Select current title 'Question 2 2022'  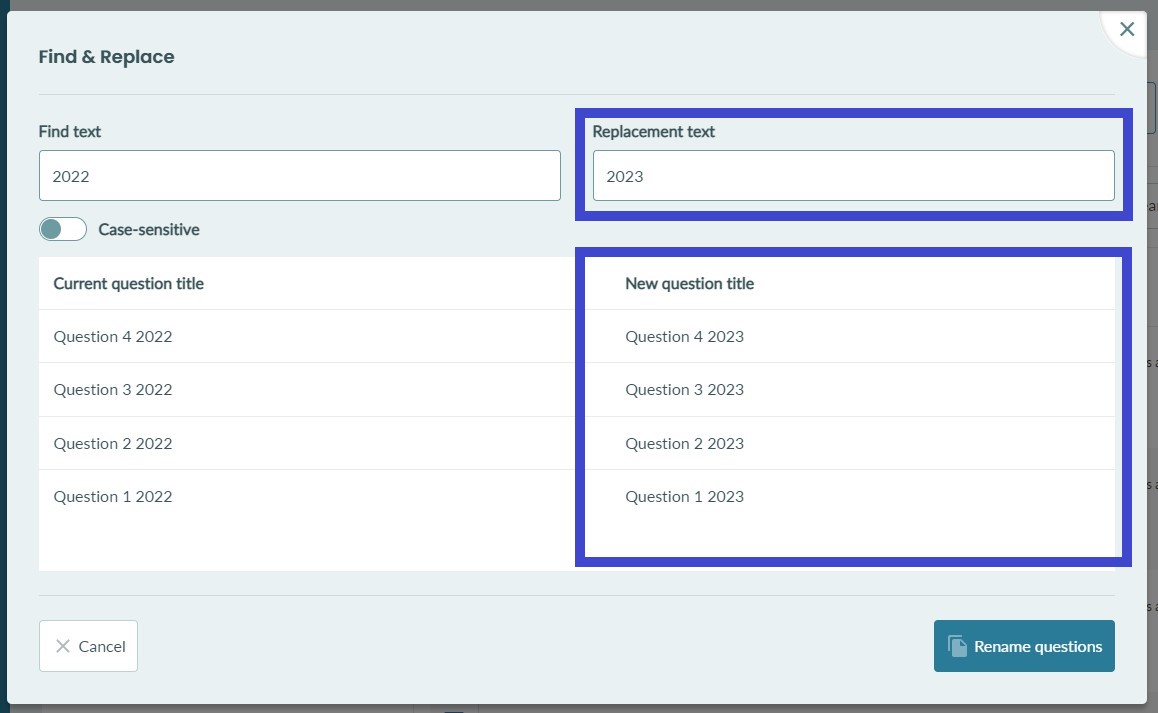(x=113, y=443)
